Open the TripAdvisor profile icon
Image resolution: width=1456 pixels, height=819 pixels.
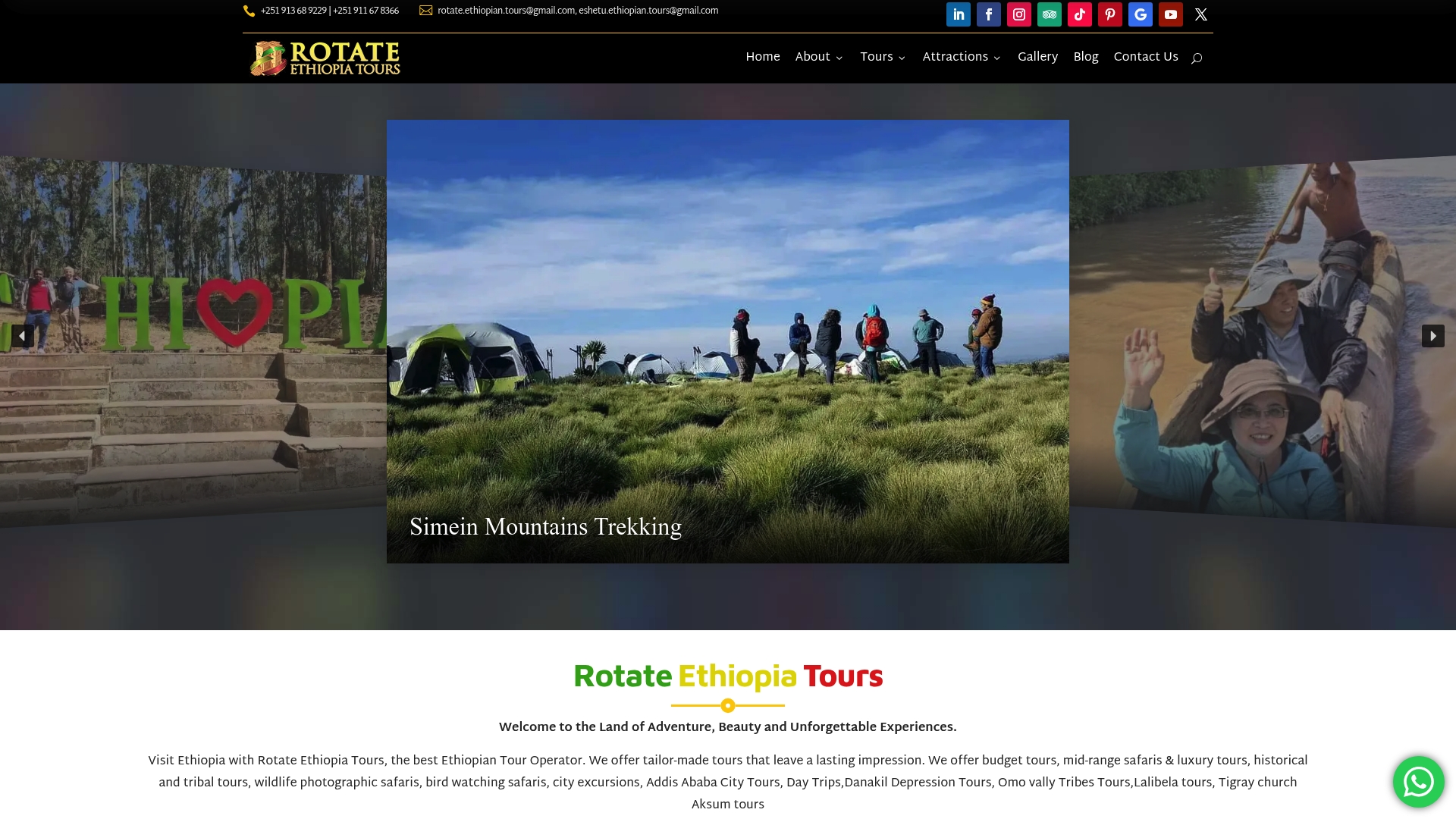(x=1049, y=14)
